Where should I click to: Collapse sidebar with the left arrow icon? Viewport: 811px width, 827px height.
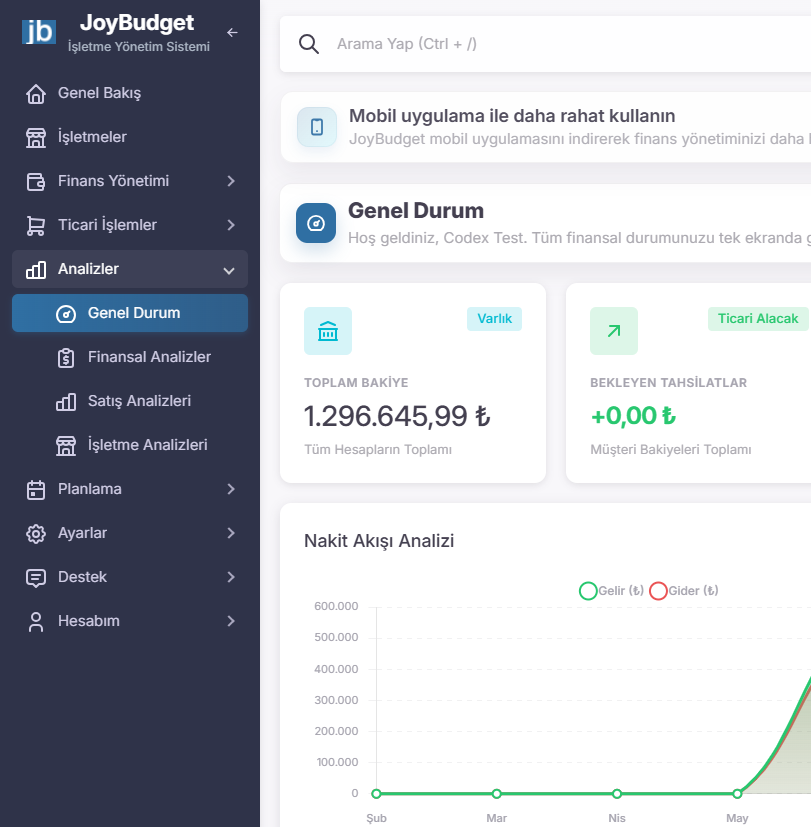pos(232,33)
